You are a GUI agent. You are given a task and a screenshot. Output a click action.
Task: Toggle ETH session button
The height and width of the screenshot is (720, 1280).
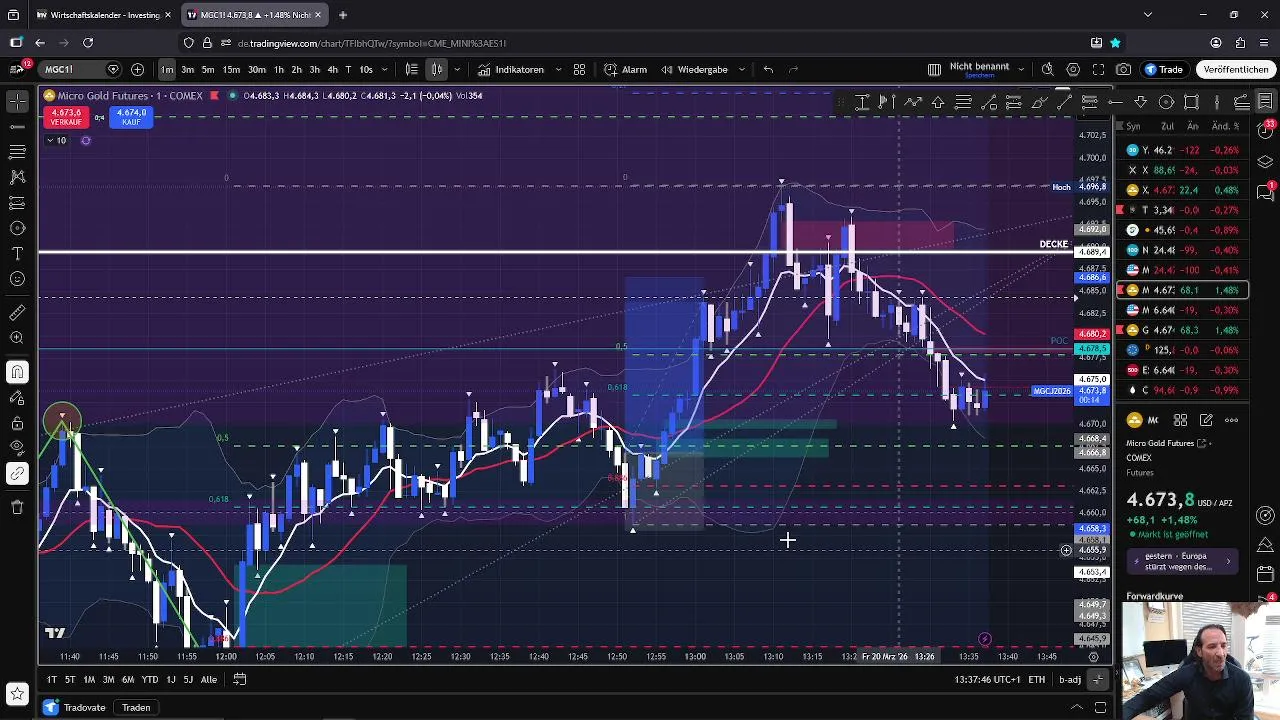tap(1037, 680)
